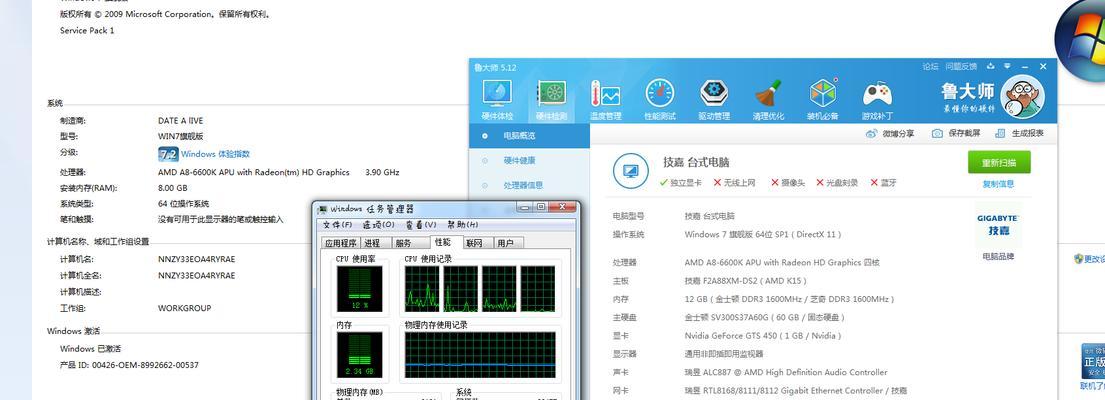Click 产品 ID 00426-OEM-8992662-00537 text

pyautogui.click(x=129, y=365)
